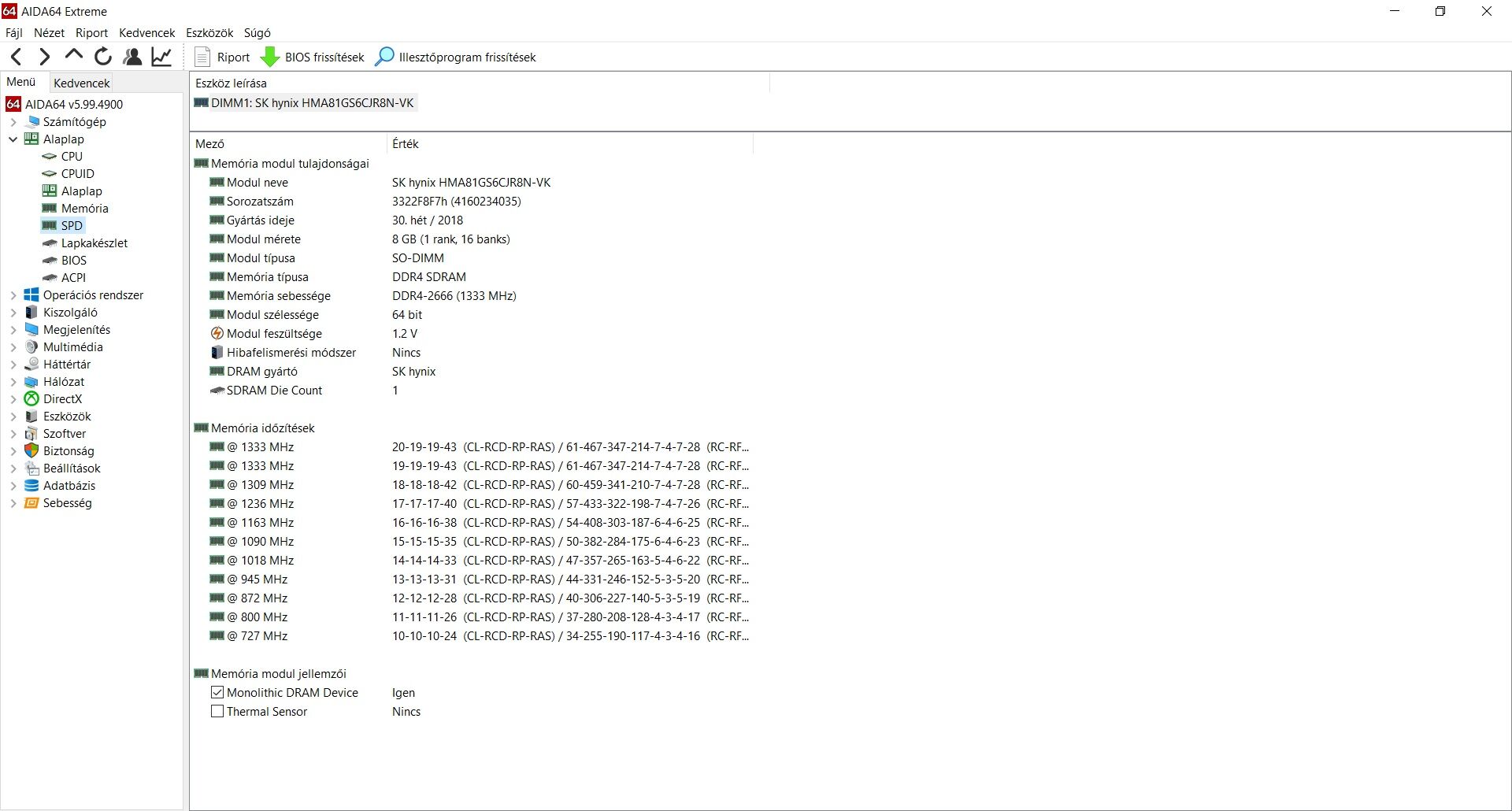
Task: Click the DDR4-2666 (1333 MHz) value
Action: coord(454,296)
